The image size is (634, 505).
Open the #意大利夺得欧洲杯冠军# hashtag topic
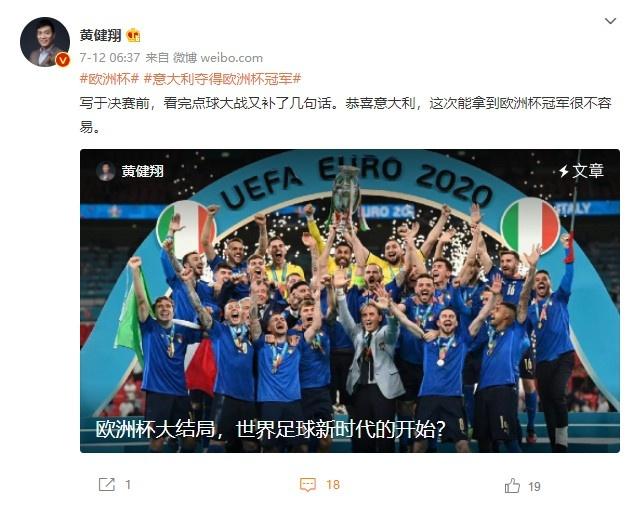click(222, 78)
